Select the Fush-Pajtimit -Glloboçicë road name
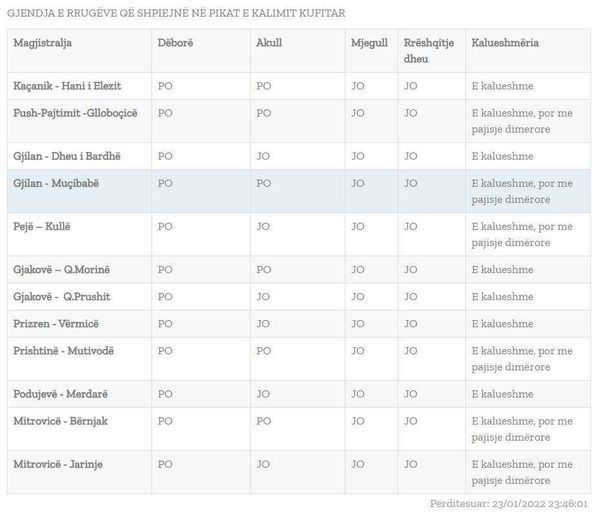This screenshot has width=600, height=512. (x=75, y=113)
